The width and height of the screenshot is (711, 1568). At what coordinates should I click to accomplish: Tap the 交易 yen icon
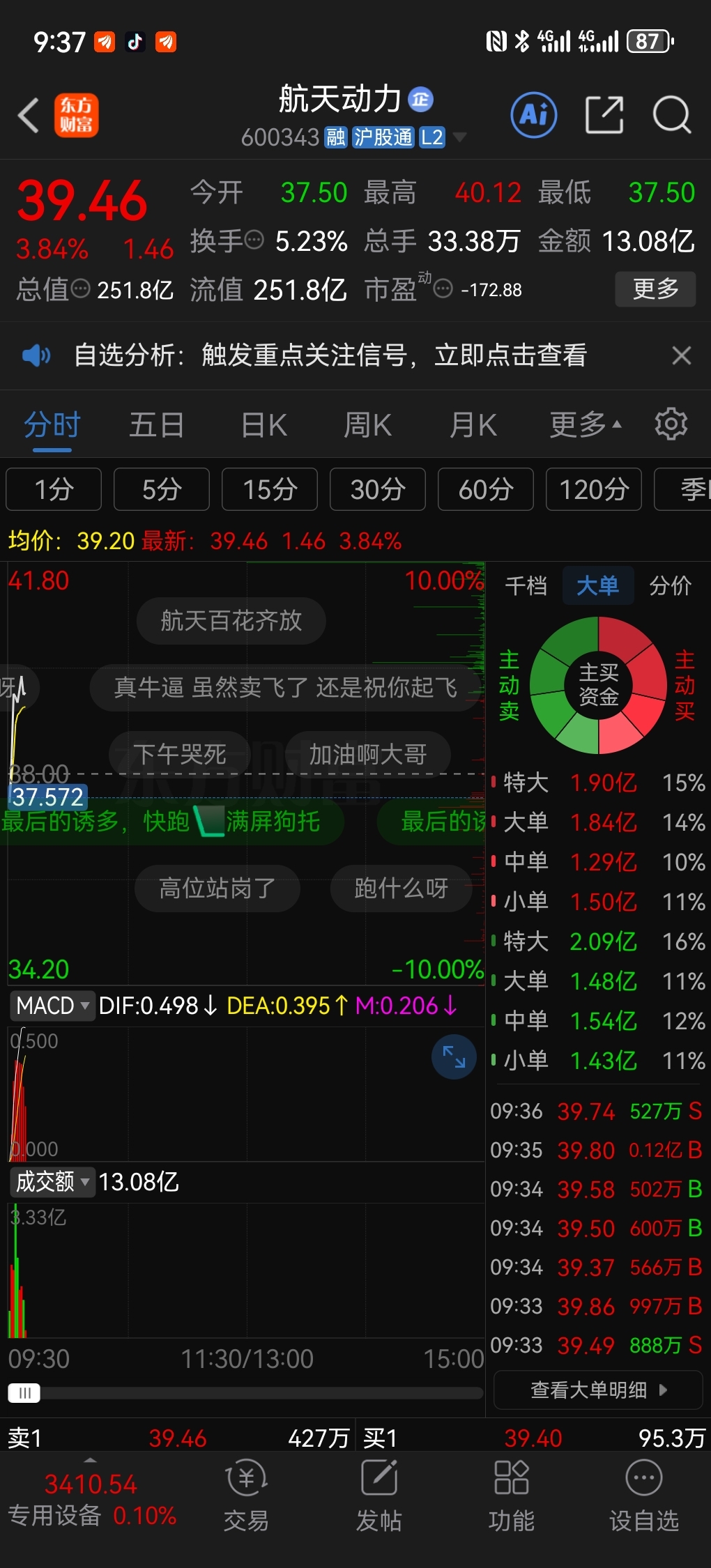pos(247,1477)
